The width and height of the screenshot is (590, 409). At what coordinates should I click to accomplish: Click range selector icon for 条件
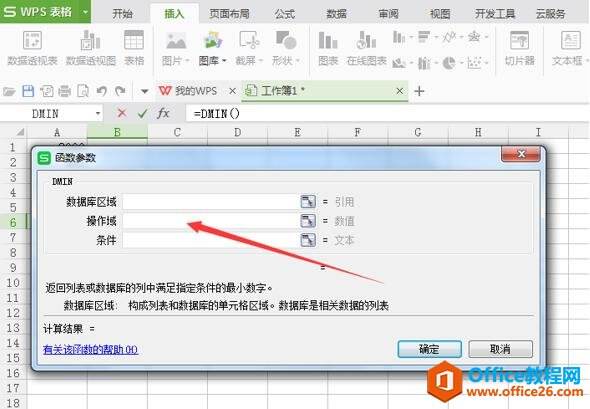[x=308, y=240]
